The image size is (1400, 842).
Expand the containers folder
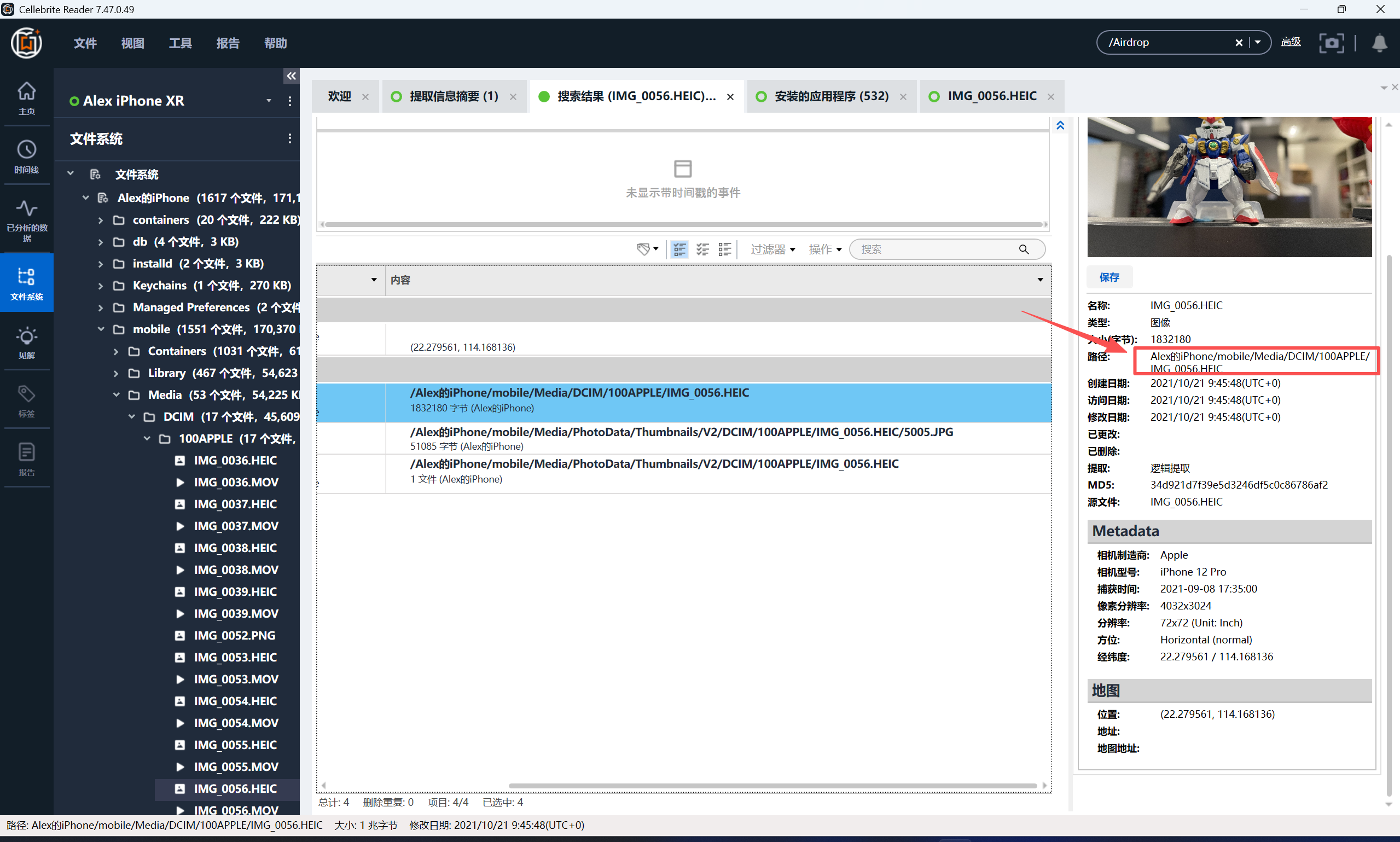101,220
